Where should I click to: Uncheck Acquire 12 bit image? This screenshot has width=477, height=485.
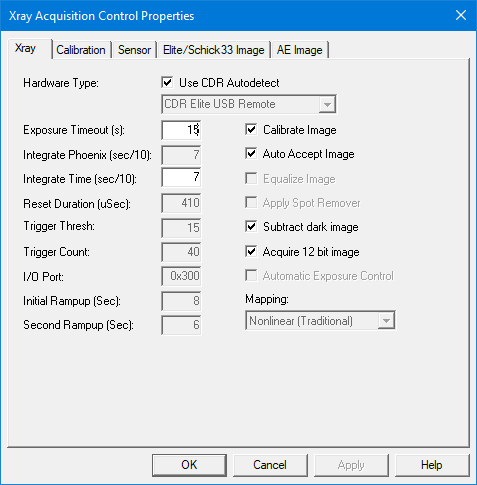251,251
